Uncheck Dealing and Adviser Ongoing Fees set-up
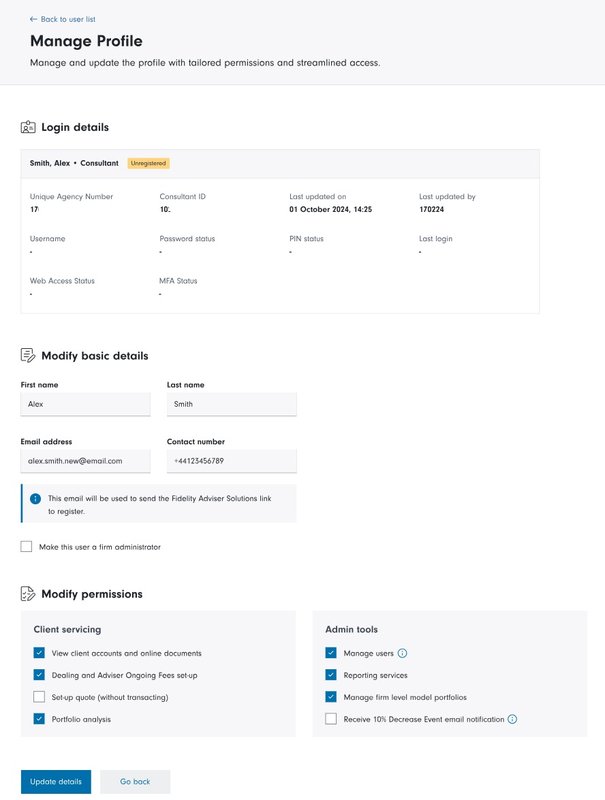The image size is (605, 800). [39, 675]
